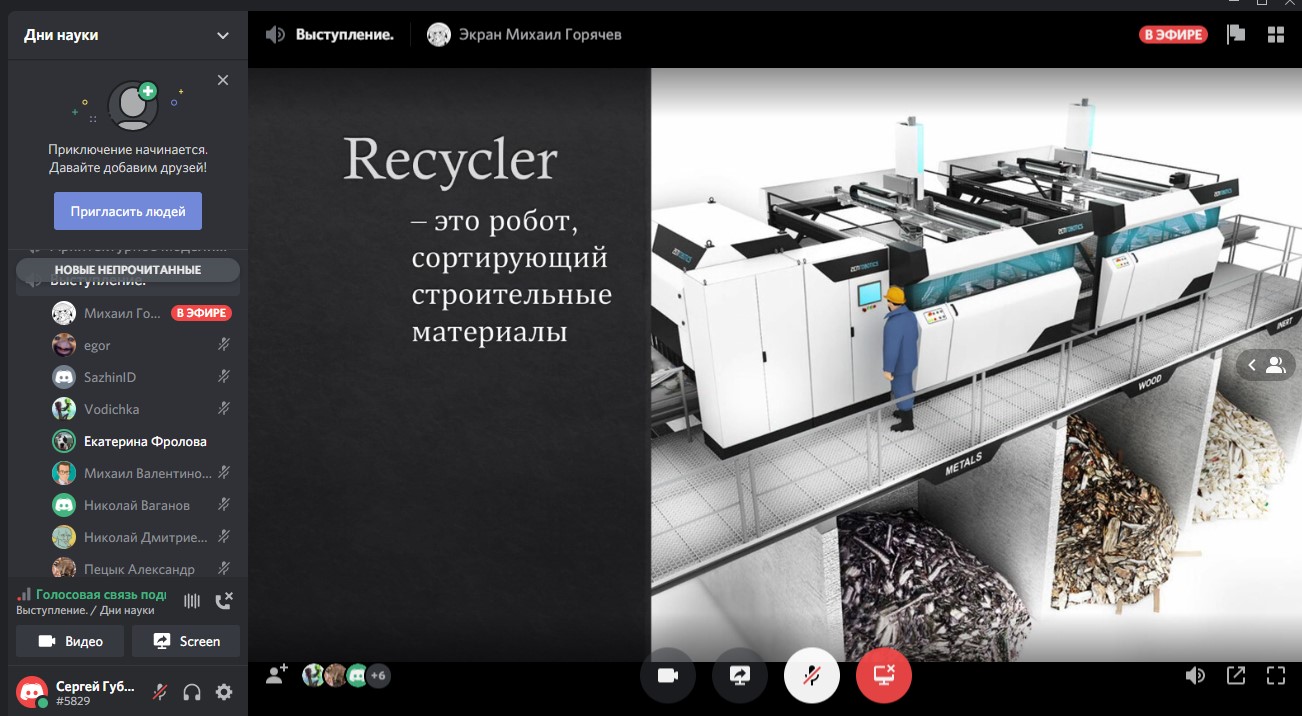This screenshot has width=1302, height=716.
Task: Toggle microphone mute in call controls
Action: (811, 676)
